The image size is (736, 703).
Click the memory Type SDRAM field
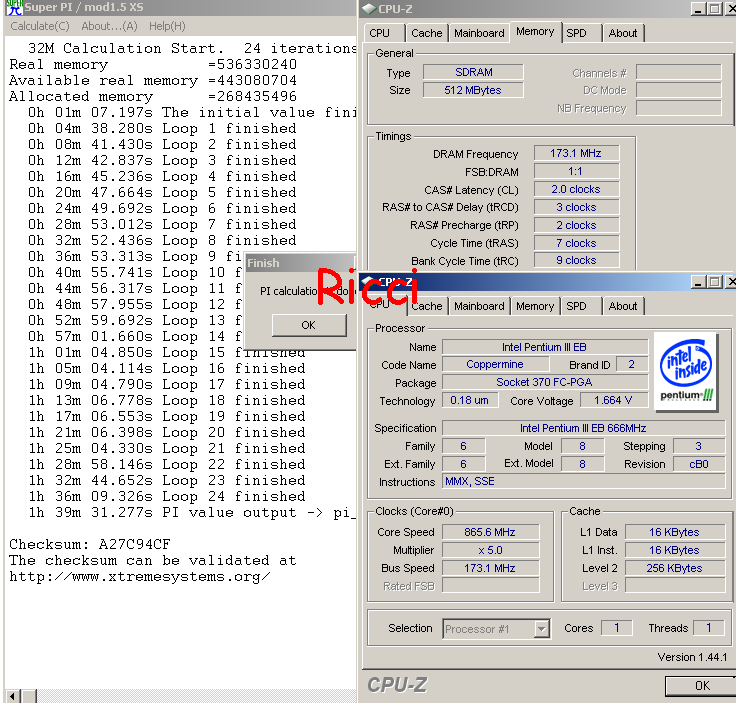473,72
